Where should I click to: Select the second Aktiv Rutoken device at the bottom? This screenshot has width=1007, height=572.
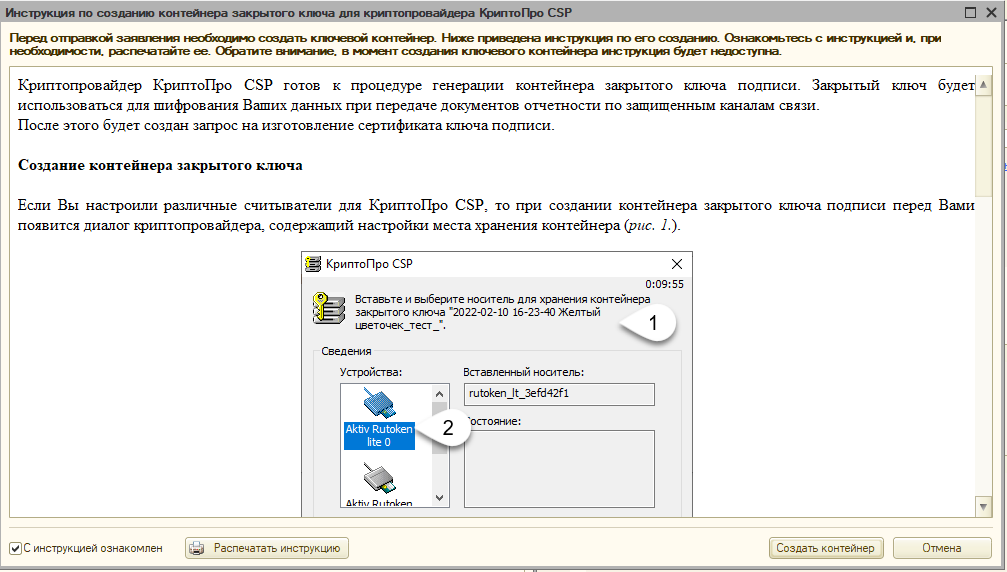(x=379, y=482)
